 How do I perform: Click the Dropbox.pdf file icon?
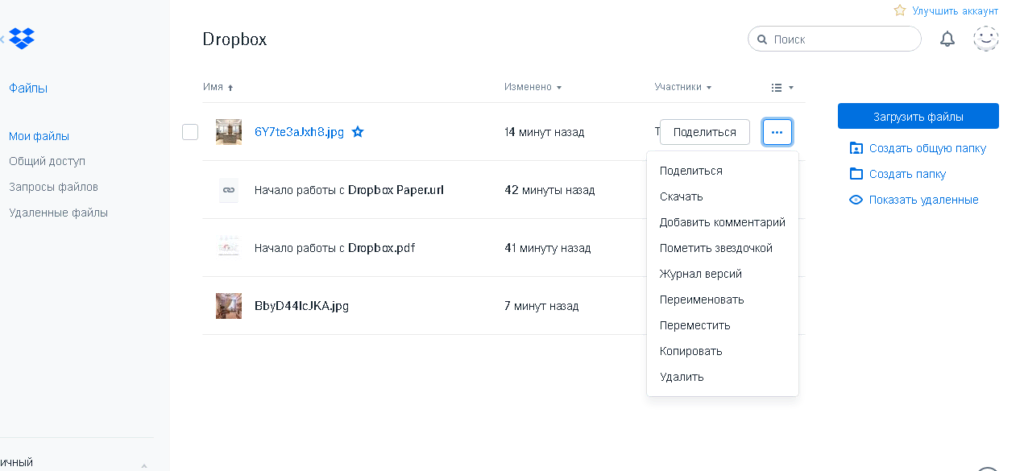228,248
